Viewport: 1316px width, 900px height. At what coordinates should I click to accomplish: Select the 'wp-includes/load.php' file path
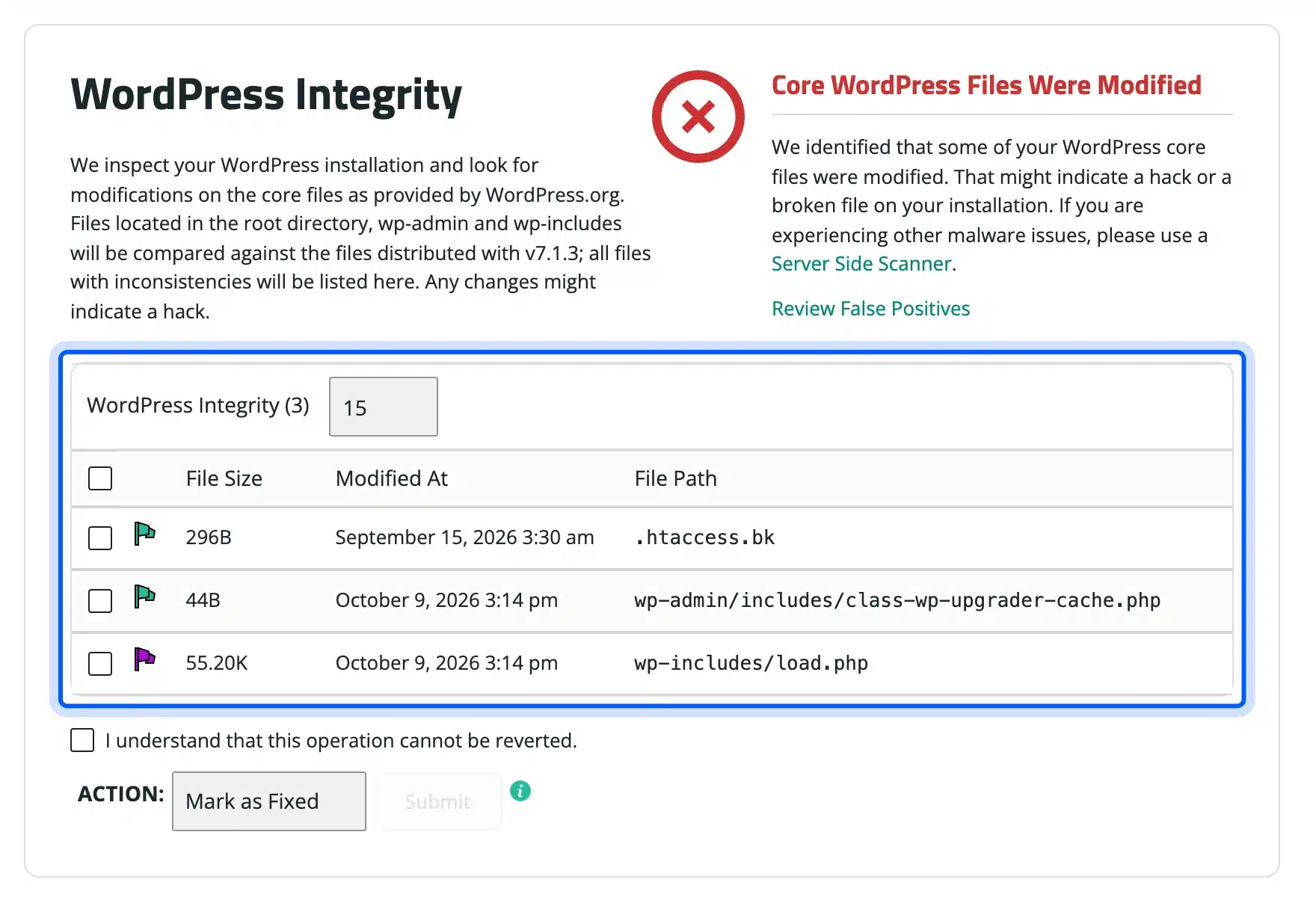(x=751, y=663)
